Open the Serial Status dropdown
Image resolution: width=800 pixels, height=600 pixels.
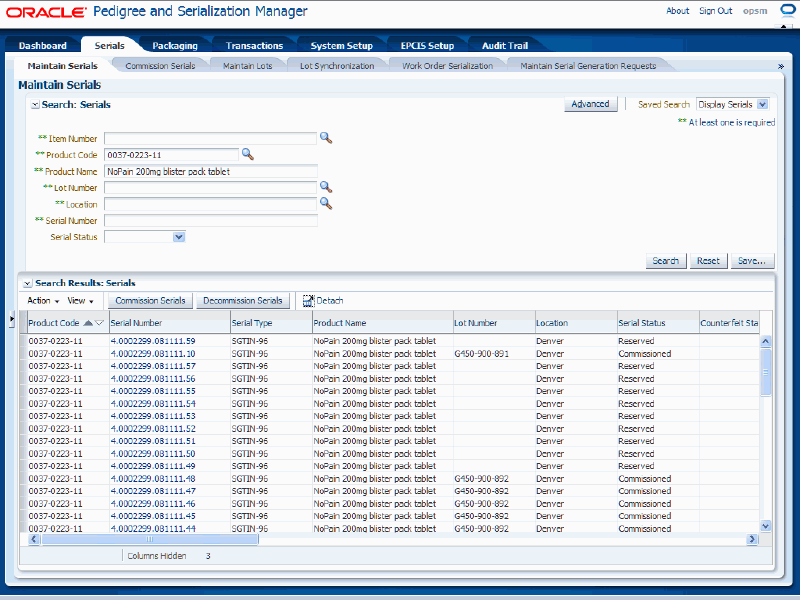[179, 237]
